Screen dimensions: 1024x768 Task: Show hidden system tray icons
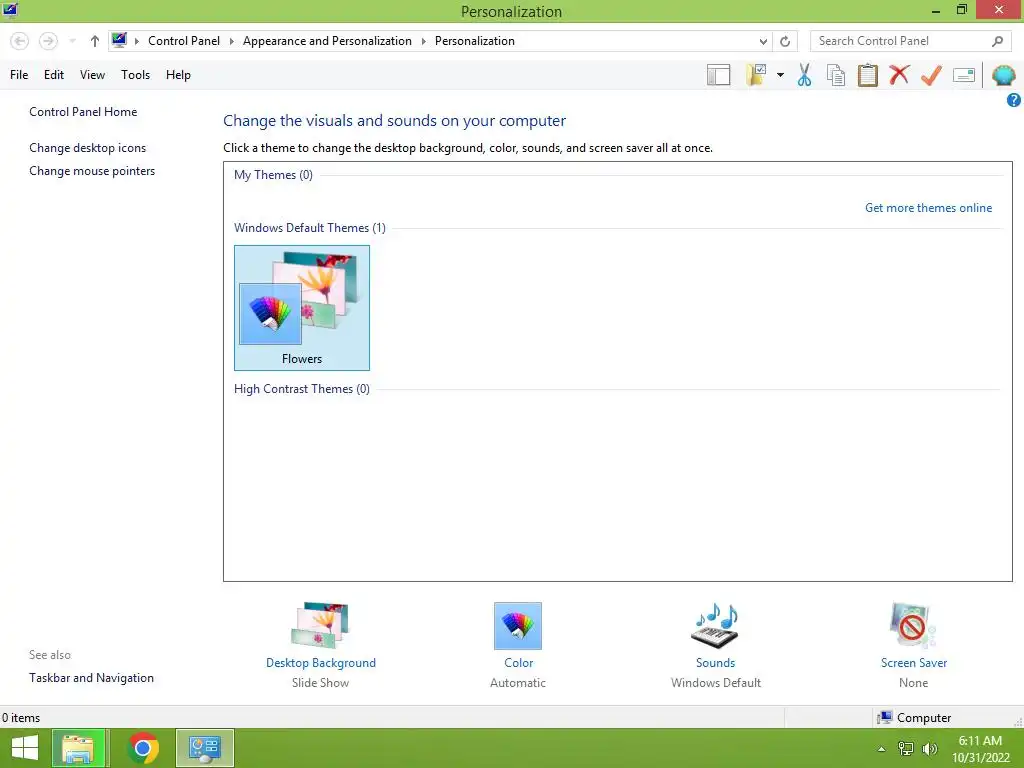[x=881, y=749]
